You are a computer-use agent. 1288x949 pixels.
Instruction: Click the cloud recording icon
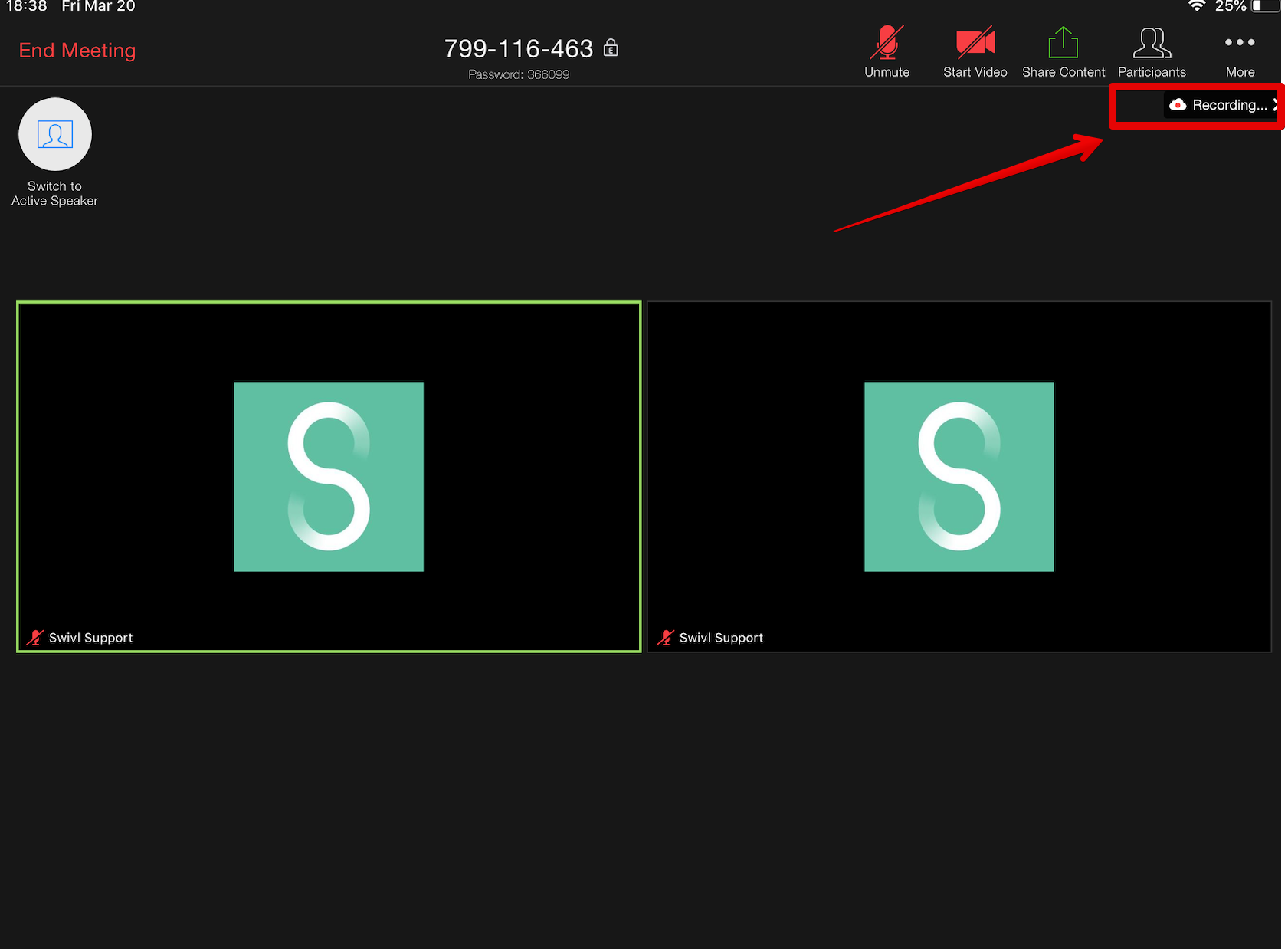click(x=1178, y=105)
